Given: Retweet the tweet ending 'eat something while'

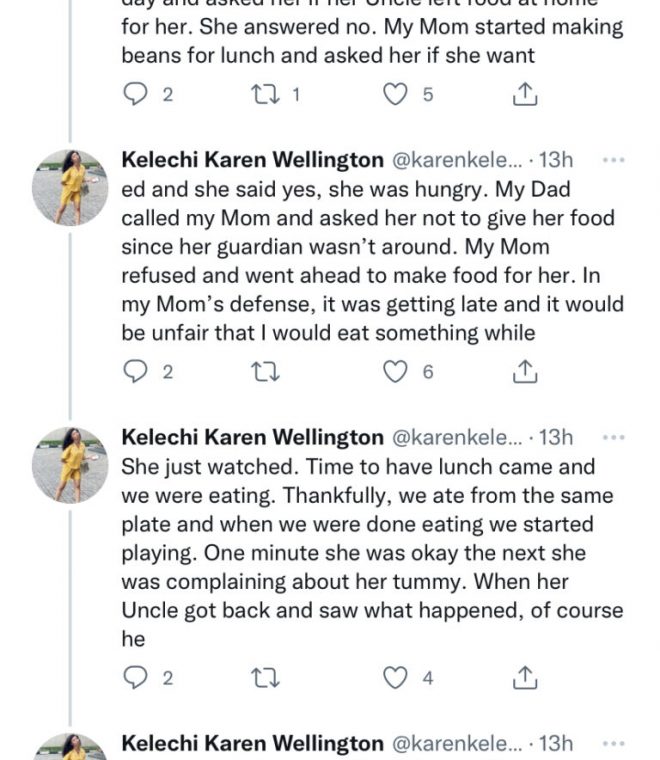Looking at the screenshot, I should pos(264,372).
